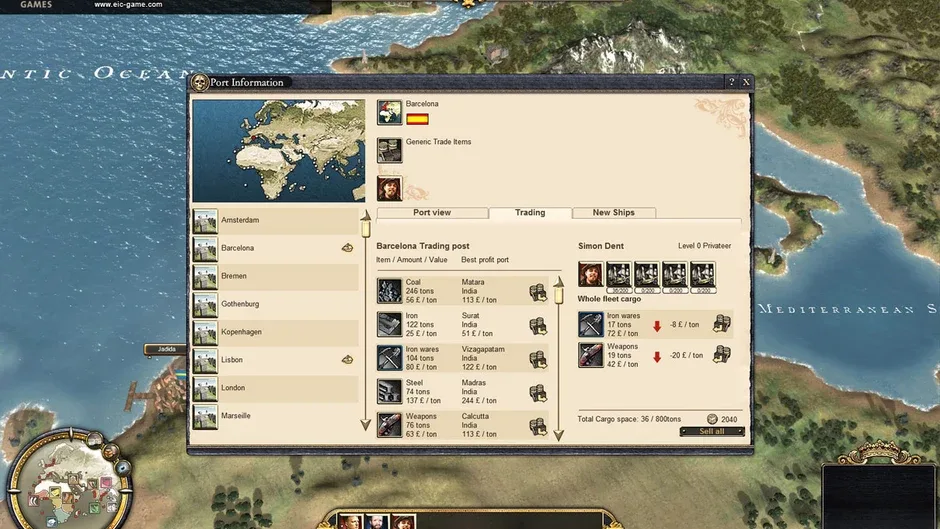Click the world map thumbnail in Port Information

click(278, 151)
